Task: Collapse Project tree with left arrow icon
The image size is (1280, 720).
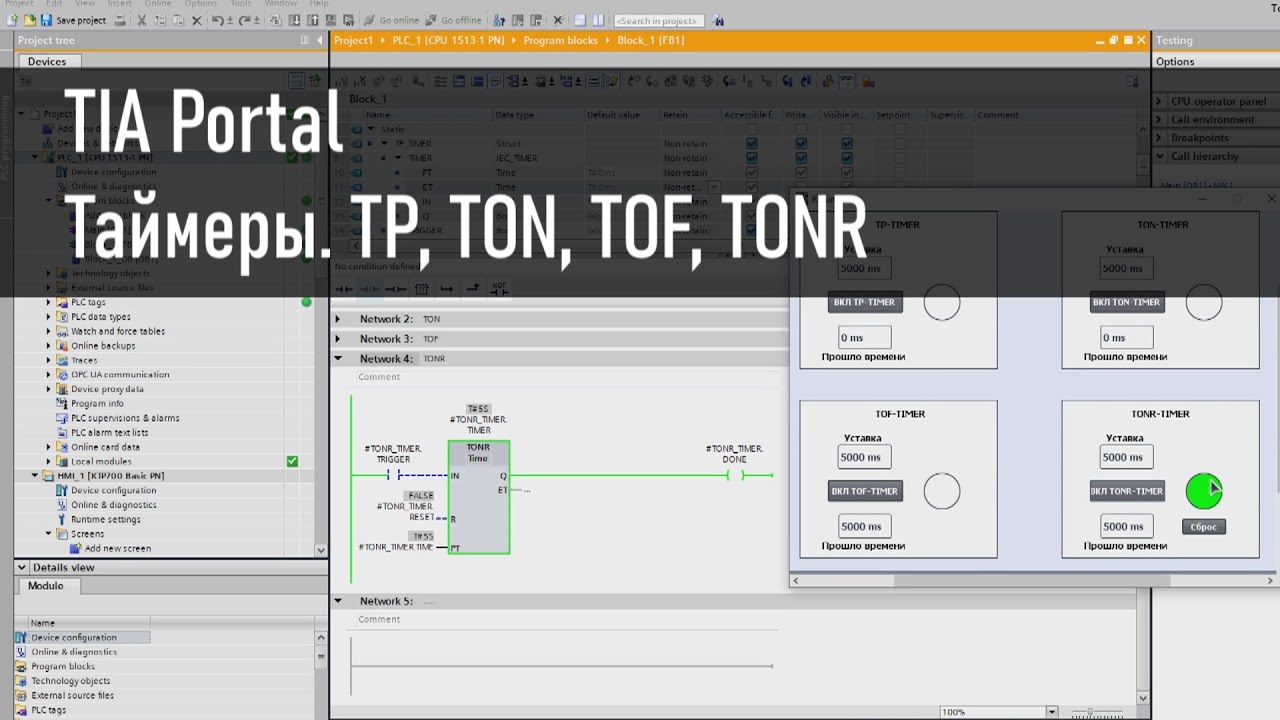Action: (319, 40)
